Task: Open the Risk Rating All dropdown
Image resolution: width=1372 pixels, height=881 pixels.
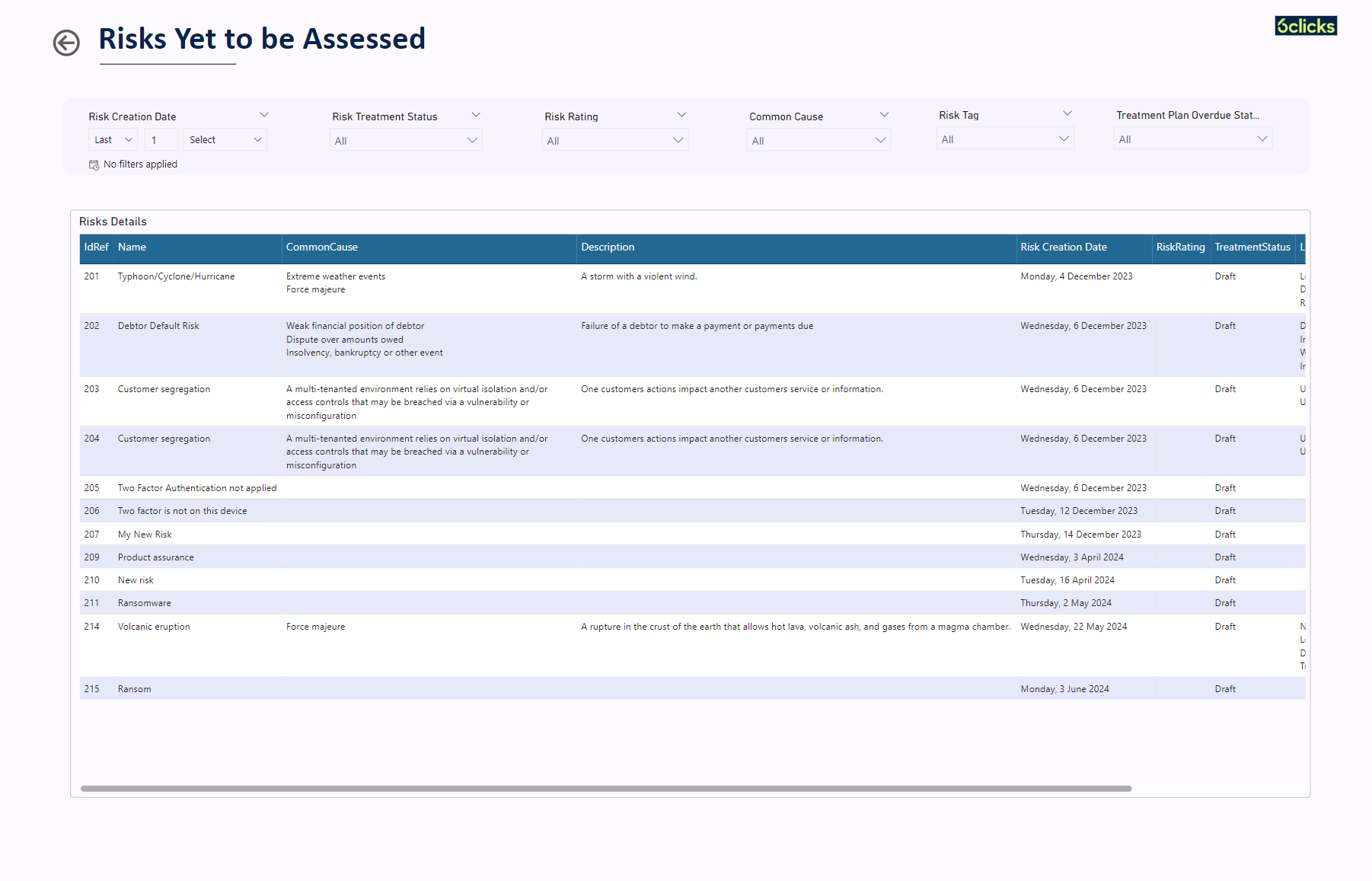Action: [614, 141]
